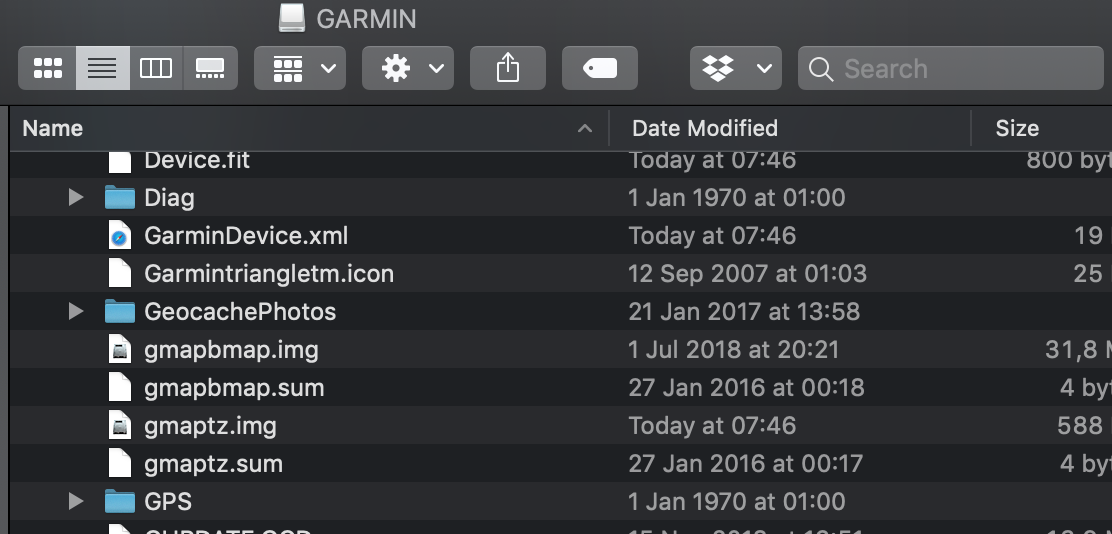The height and width of the screenshot is (534, 1112).
Task: Click date 27 Jan 2016 at 00:17
Action: [745, 464]
